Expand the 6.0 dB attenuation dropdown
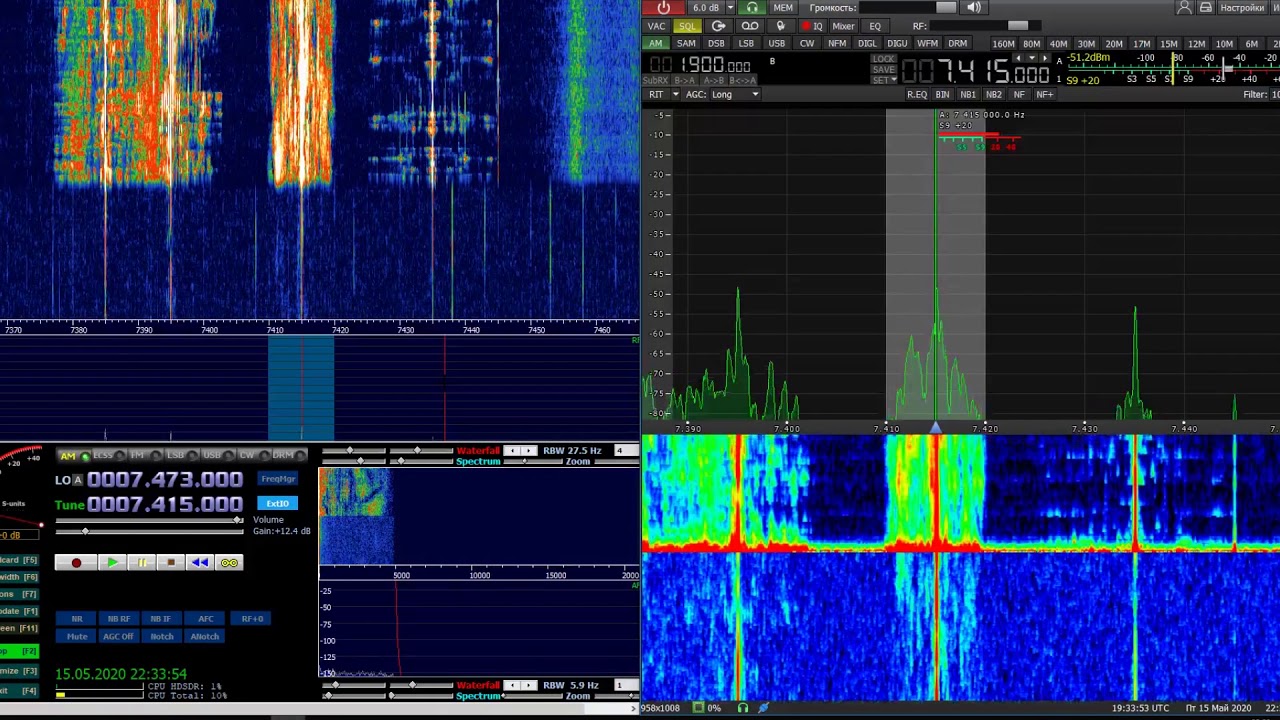1280x720 pixels. 731,8
